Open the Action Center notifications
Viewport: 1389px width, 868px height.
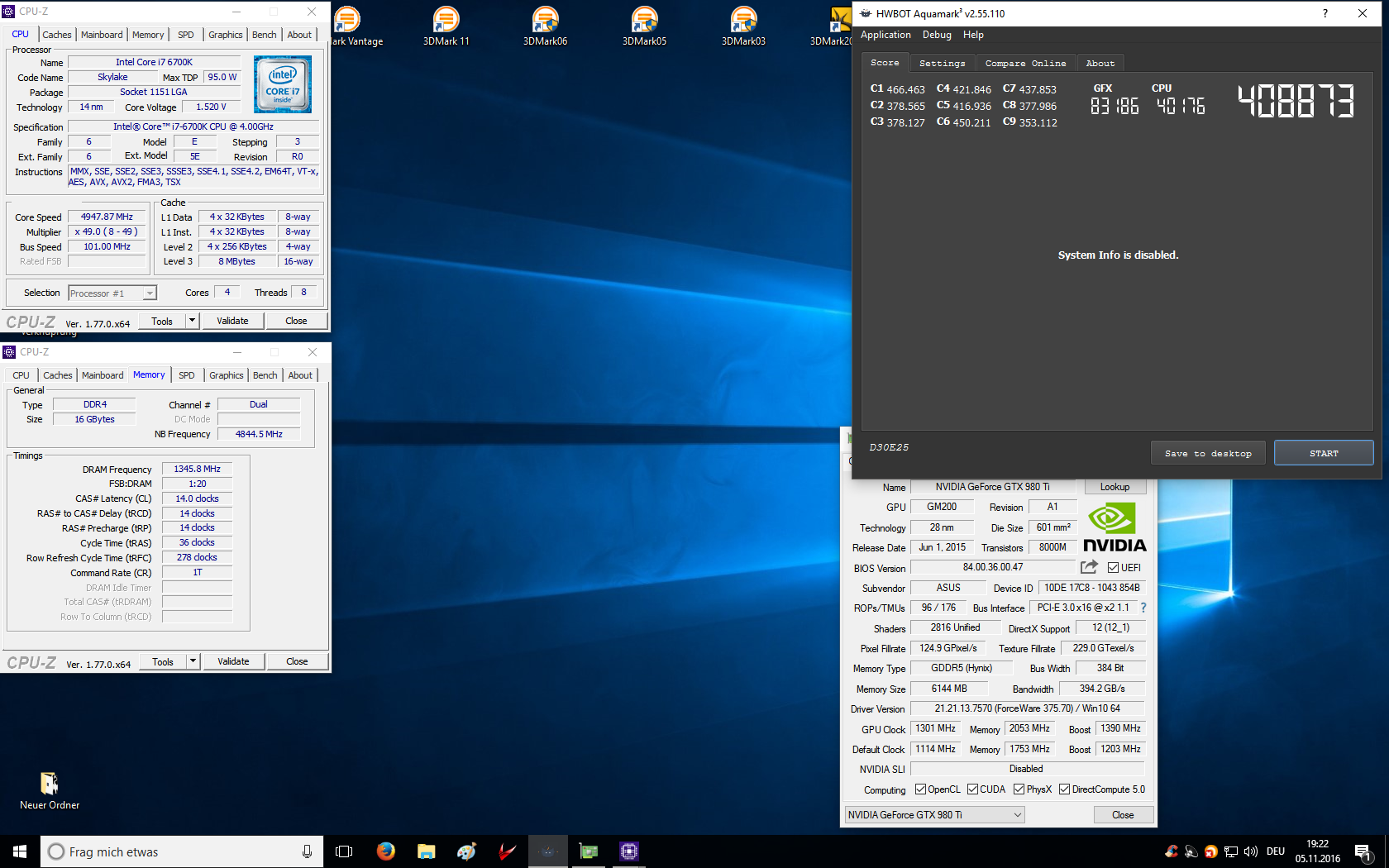(x=1363, y=852)
